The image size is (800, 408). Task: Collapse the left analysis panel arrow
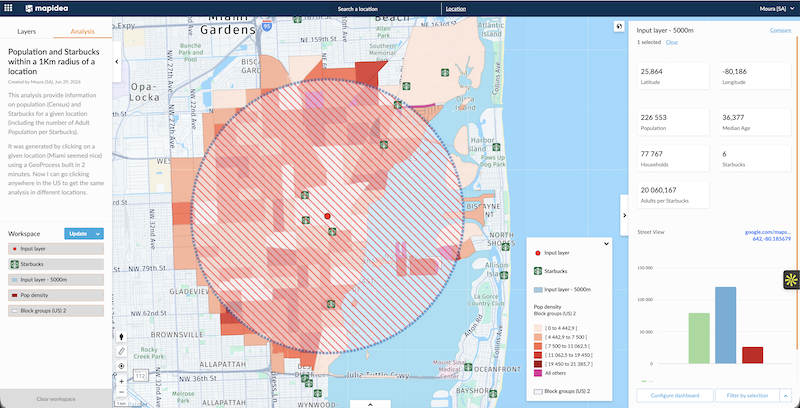point(116,62)
